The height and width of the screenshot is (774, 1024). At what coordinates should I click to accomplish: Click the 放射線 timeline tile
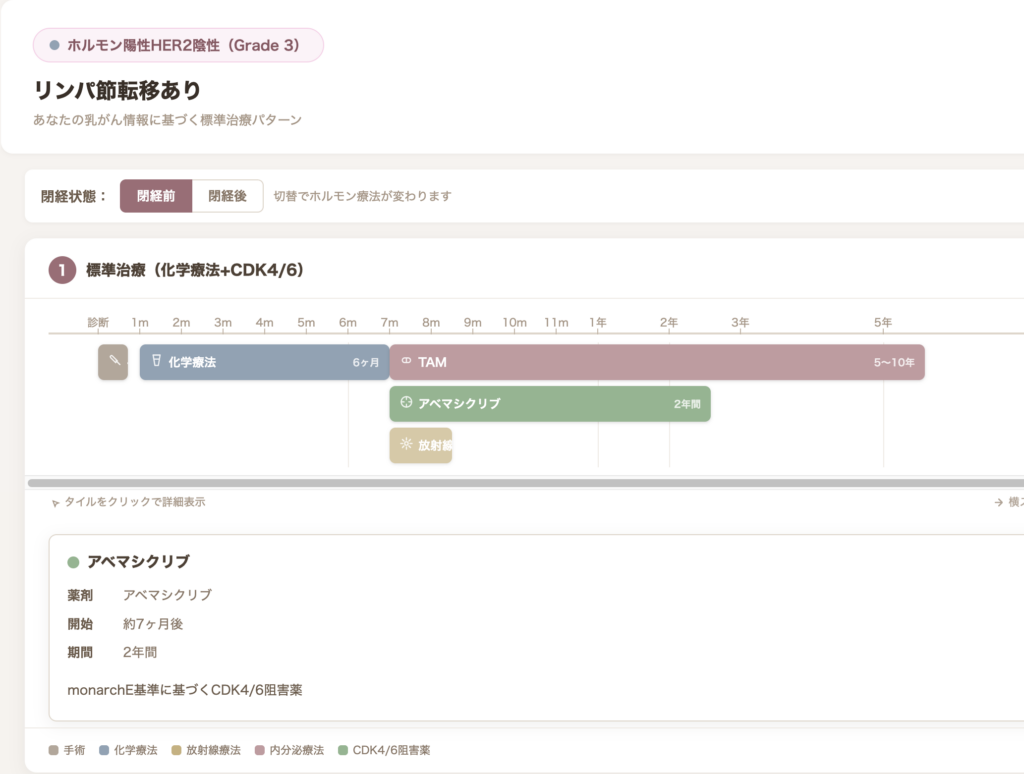[x=421, y=445]
